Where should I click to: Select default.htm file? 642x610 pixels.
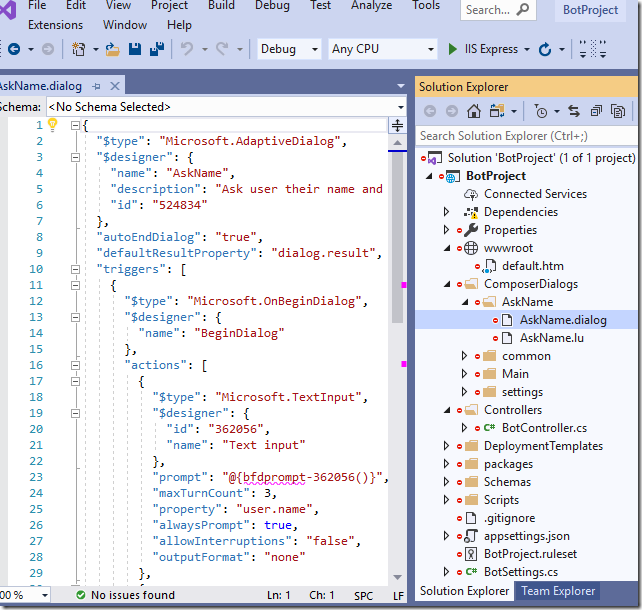coord(533,266)
